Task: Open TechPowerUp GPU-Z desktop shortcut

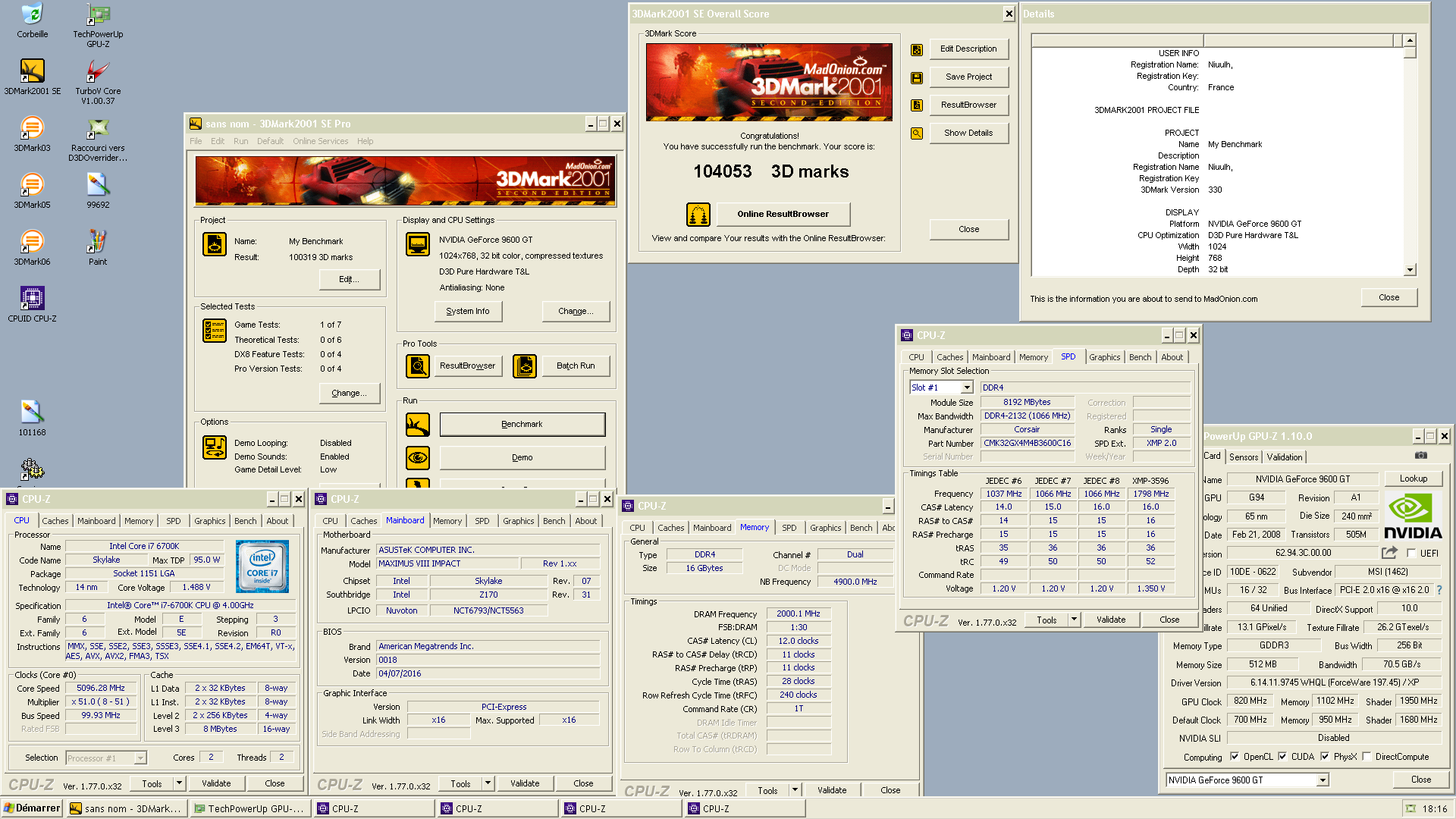Action: 98,25
